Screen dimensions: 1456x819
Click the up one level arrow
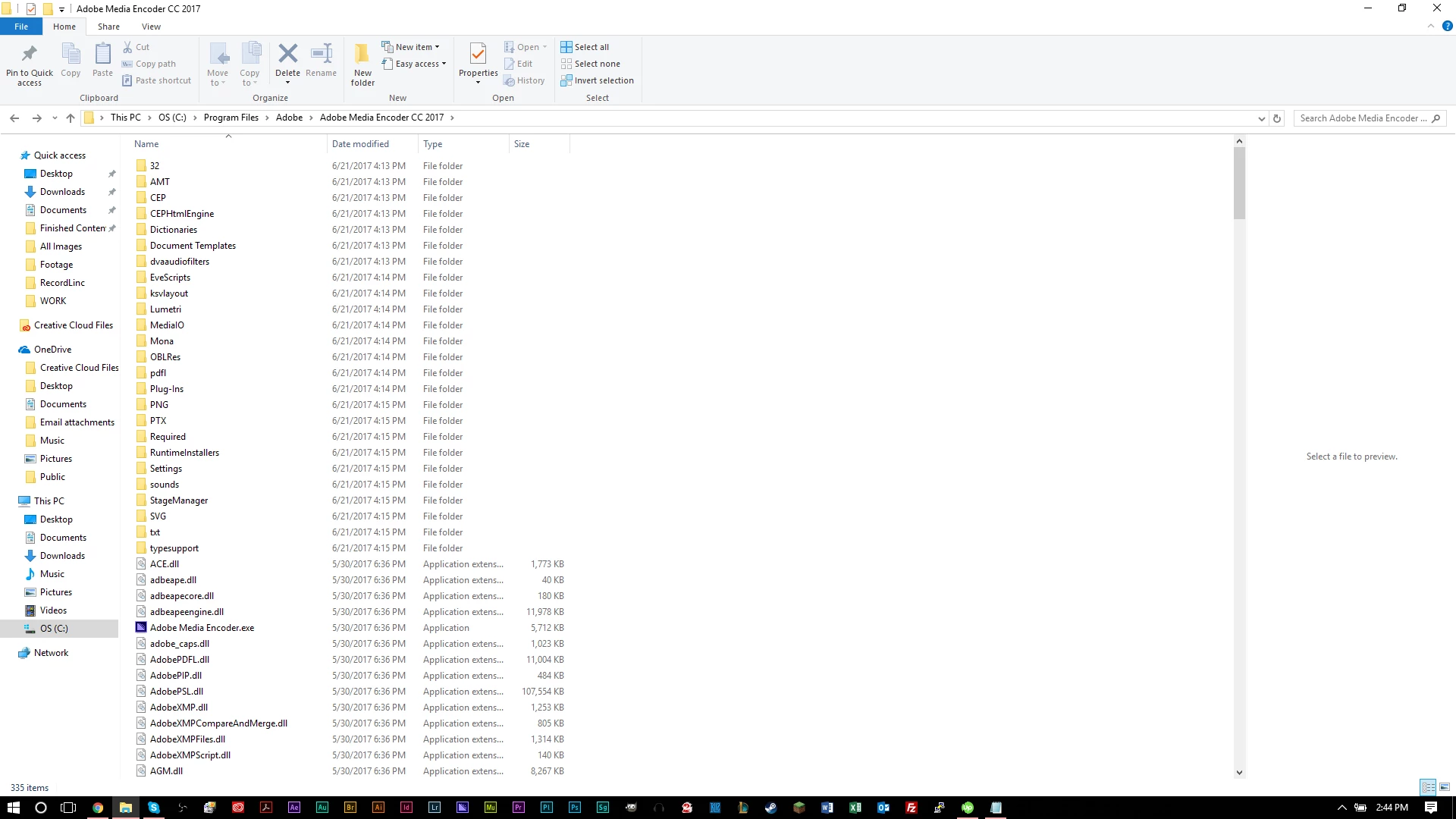point(71,118)
